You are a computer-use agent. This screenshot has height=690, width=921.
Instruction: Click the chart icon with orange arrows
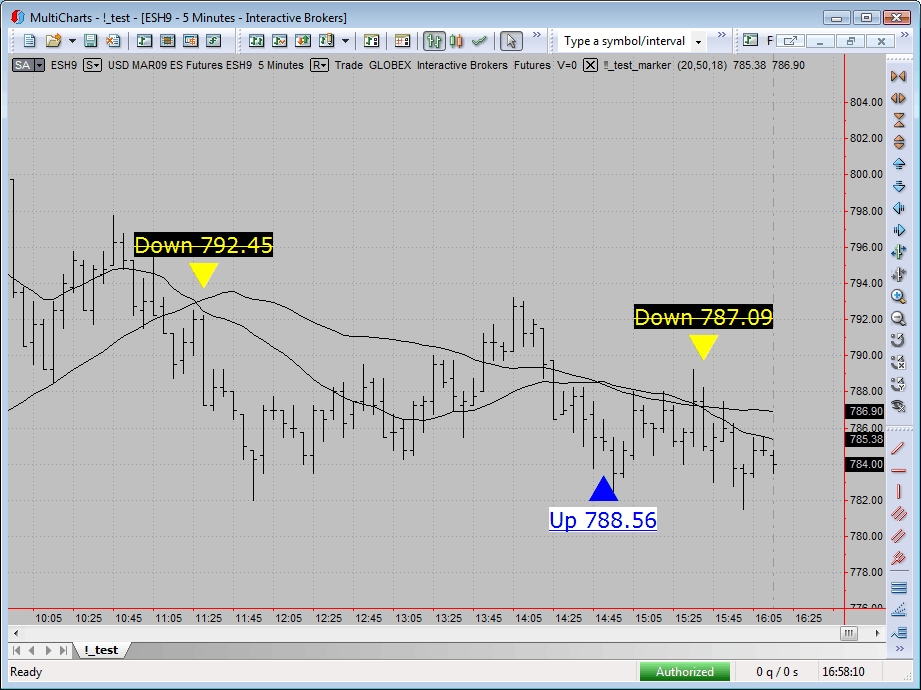(x=303, y=41)
